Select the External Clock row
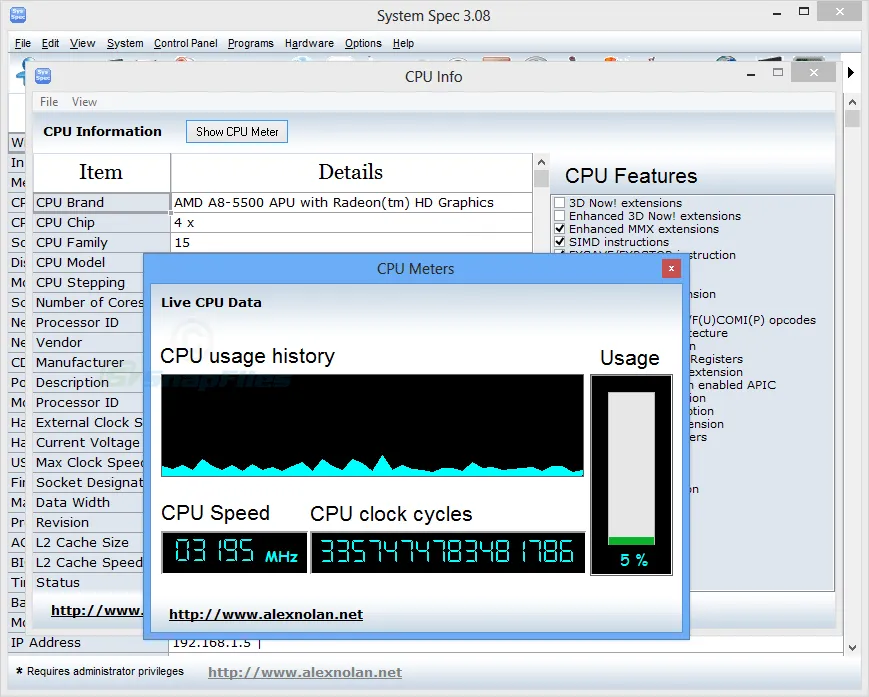 [89, 423]
